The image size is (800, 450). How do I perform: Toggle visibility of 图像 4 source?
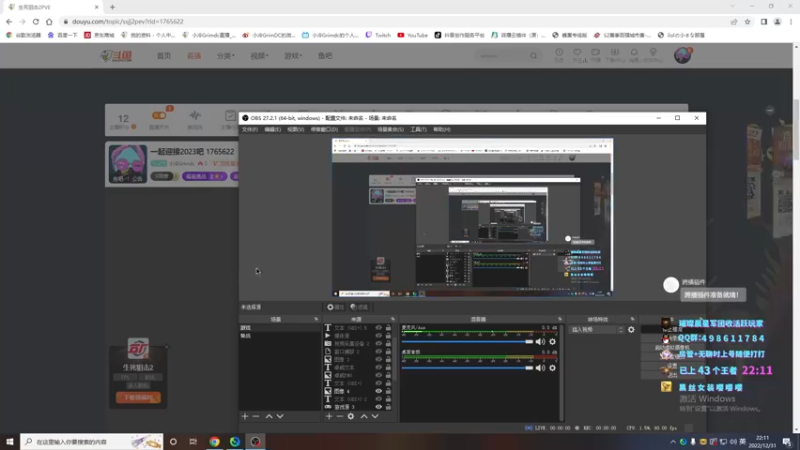tap(379, 391)
